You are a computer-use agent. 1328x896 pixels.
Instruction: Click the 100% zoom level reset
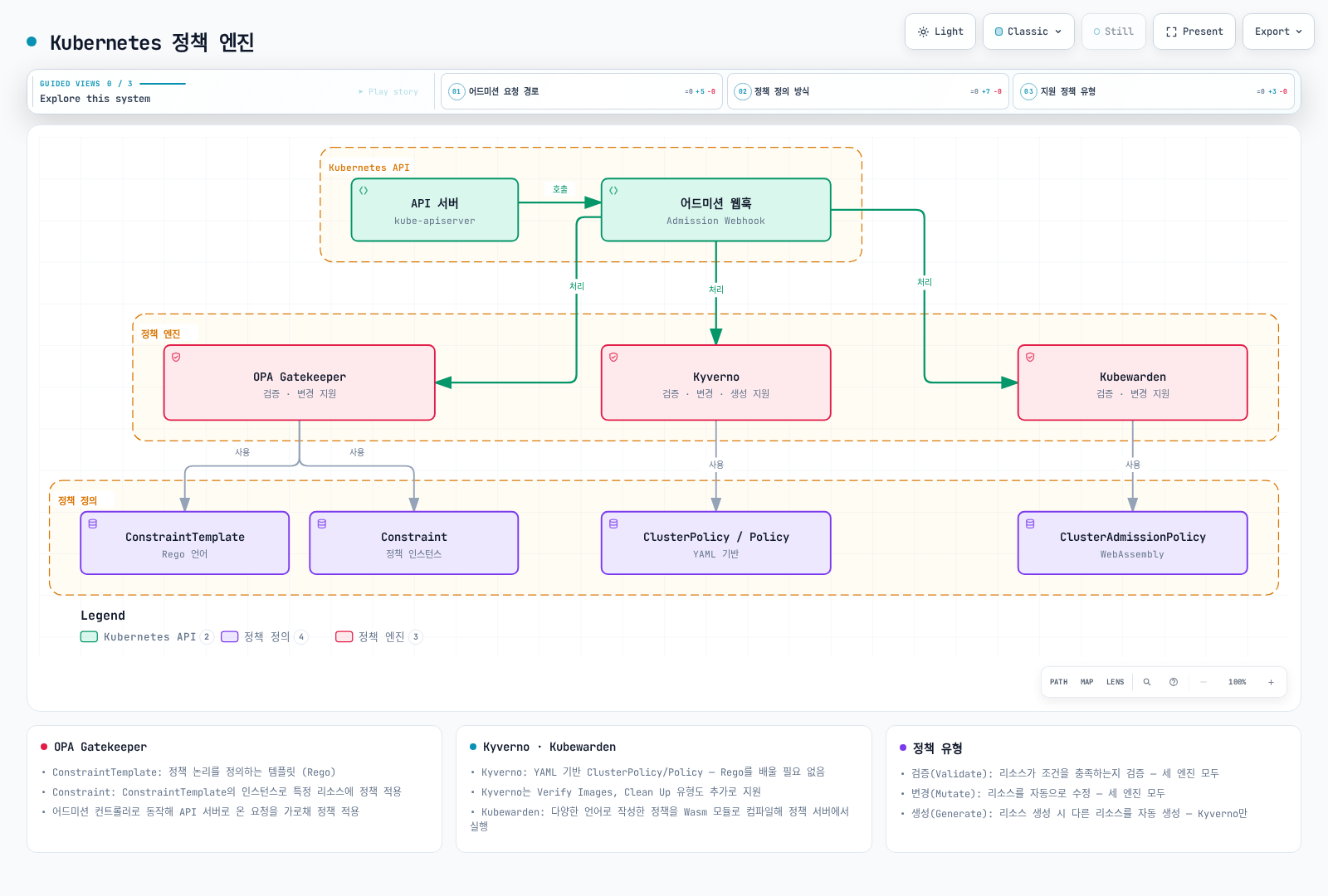coord(1237,682)
